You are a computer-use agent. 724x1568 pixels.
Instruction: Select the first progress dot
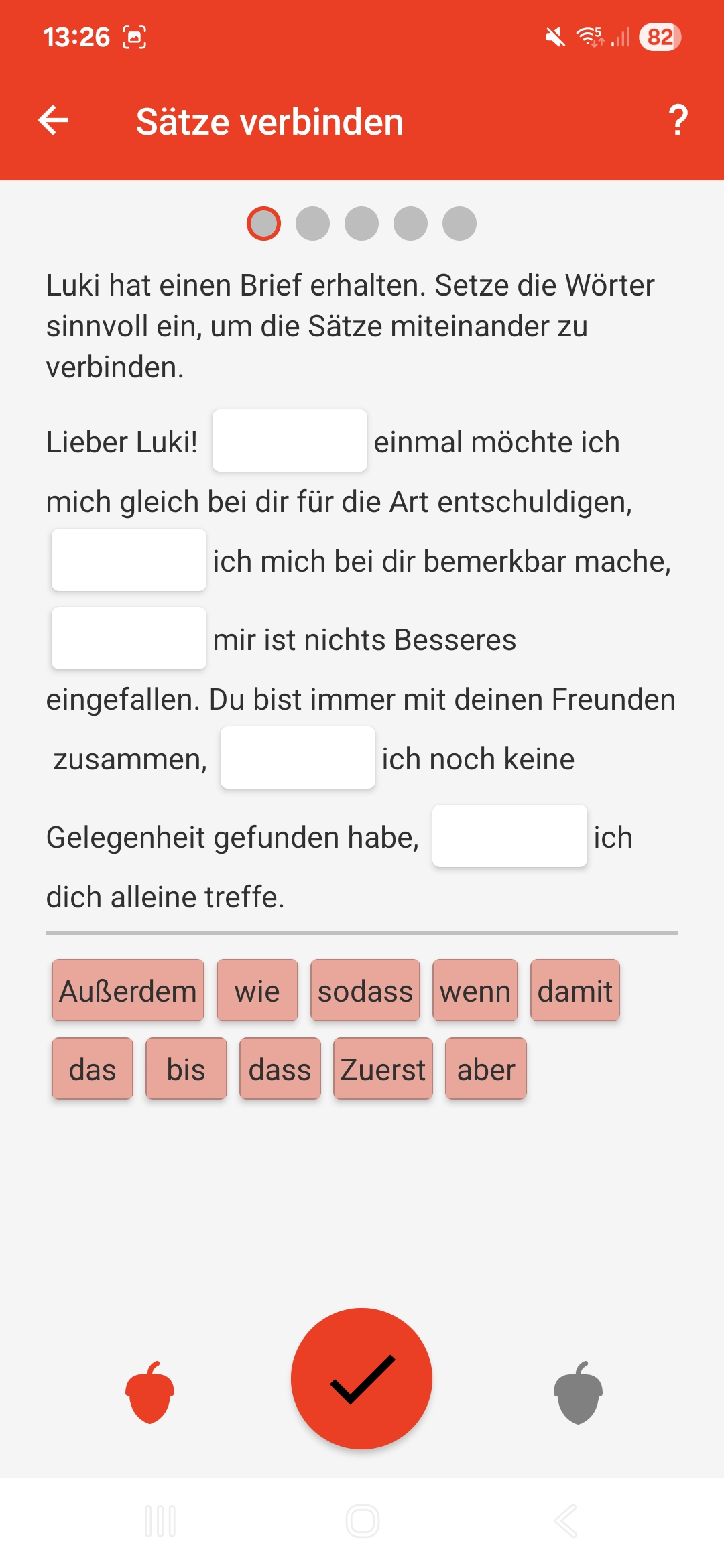pos(263,223)
